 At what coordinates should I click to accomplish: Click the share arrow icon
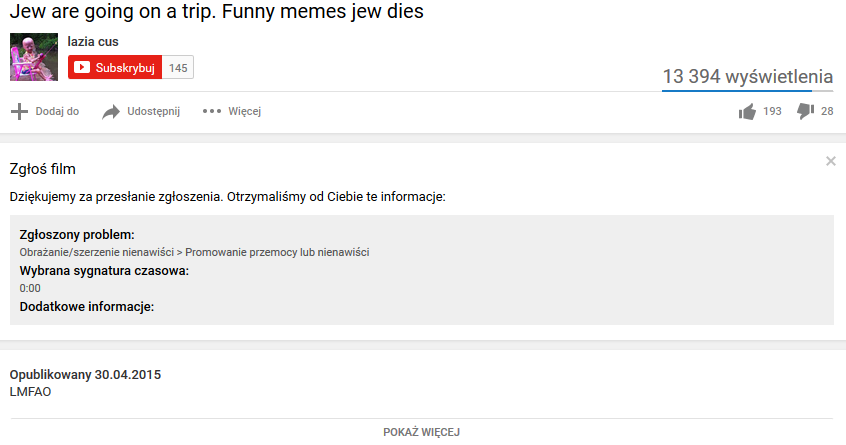tap(111, 112)
